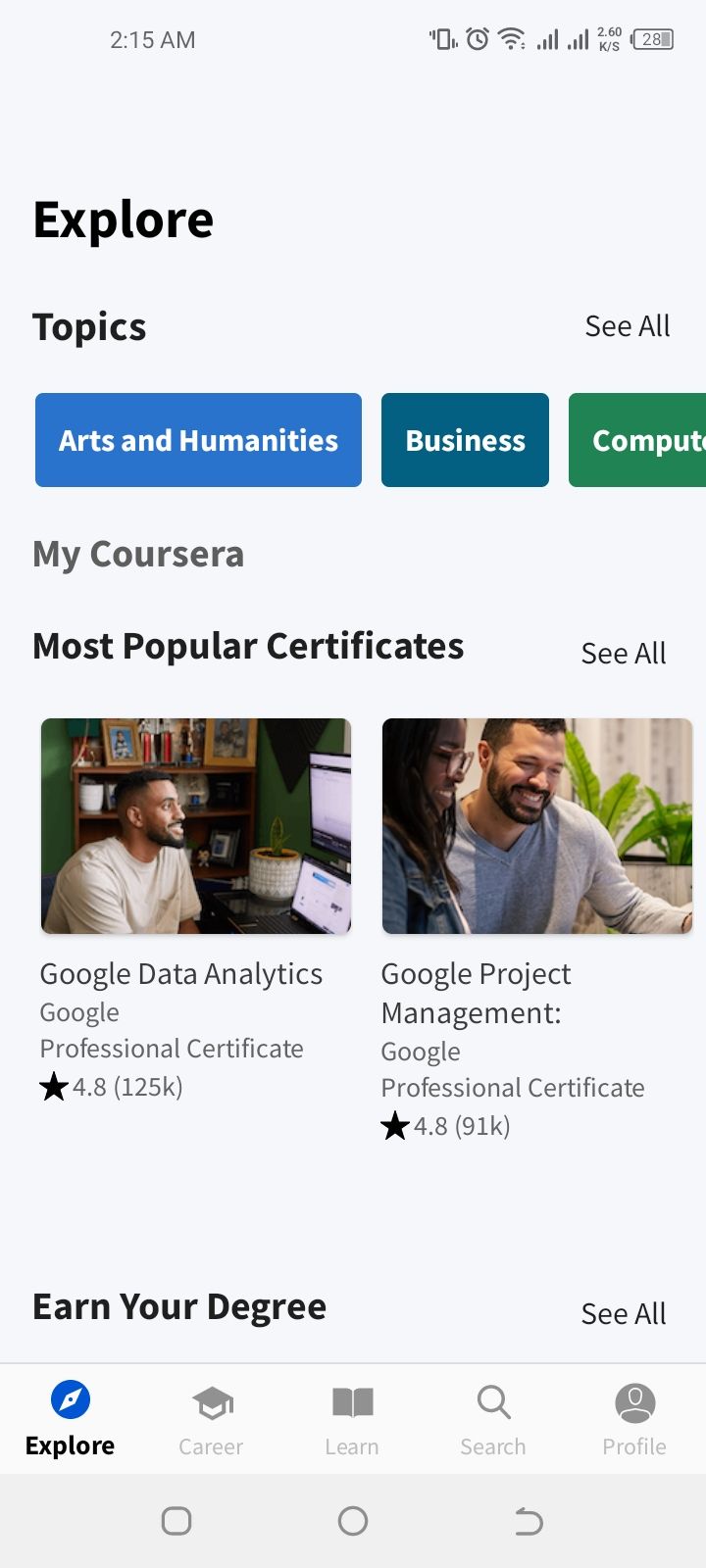
Task: Select the Arts and Humanities topic chip
Action: 198,440
